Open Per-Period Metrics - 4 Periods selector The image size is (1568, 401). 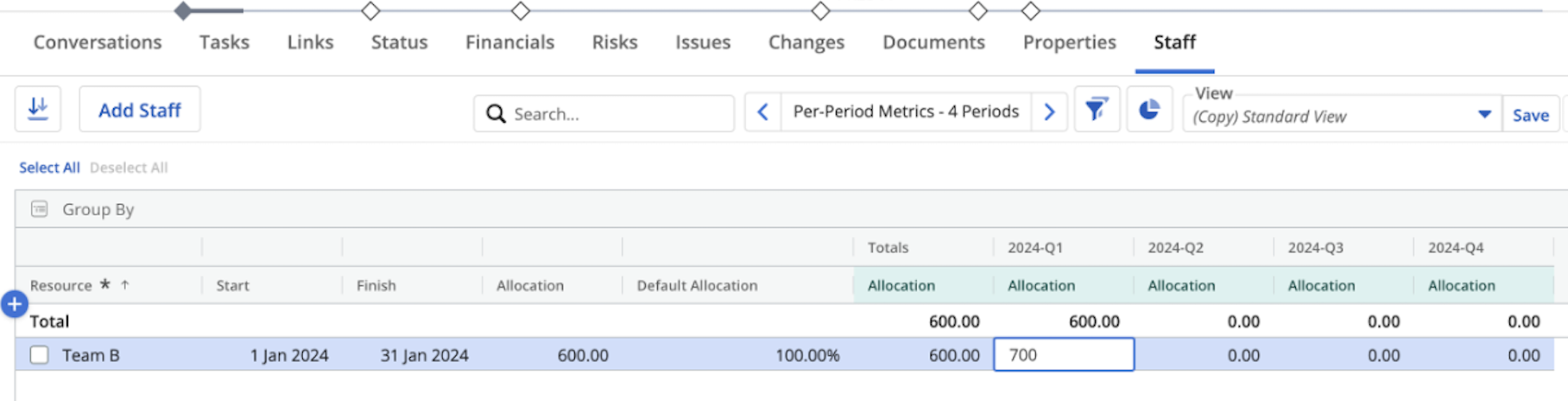click(905, 112)
